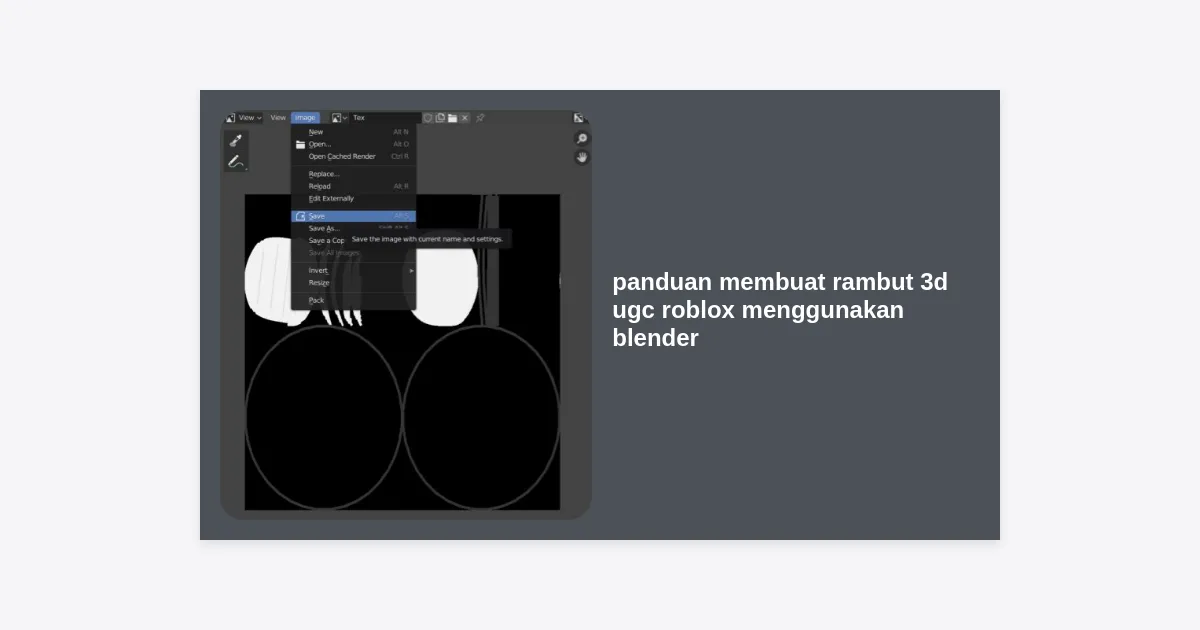This screenshot has width=1200, height=630.
Task: Open the editor type dropdown
Action: coord(230,118)
